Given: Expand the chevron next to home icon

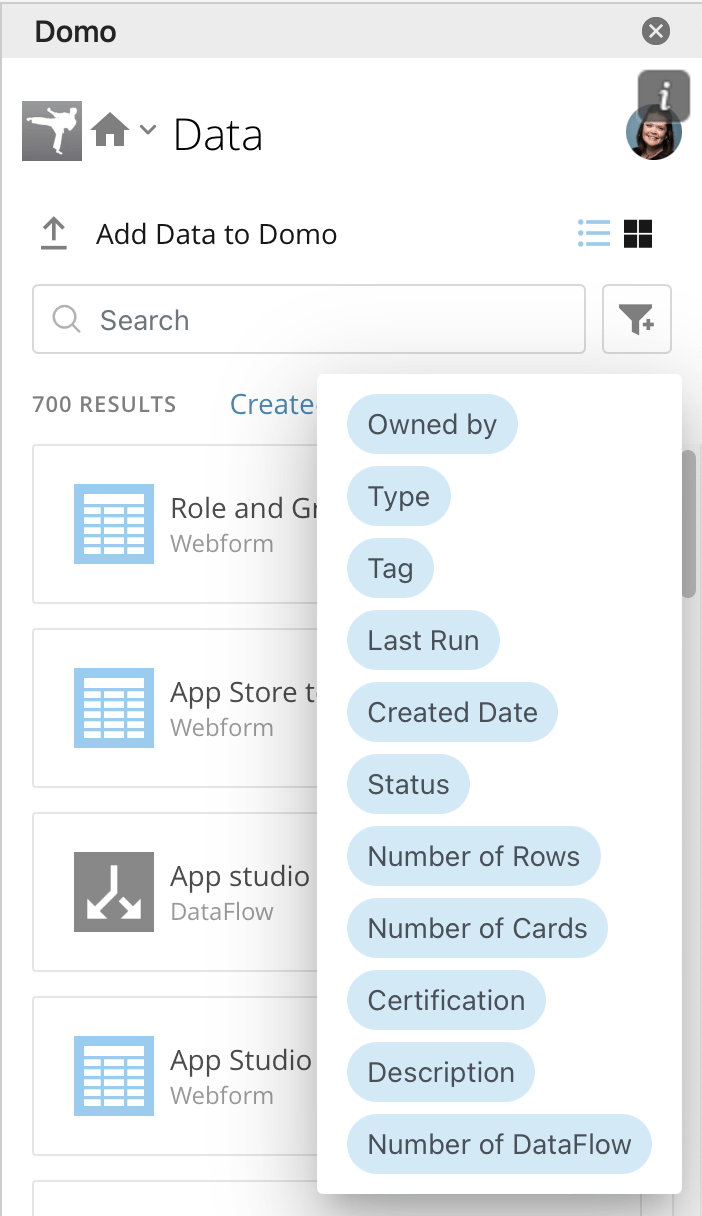Looking at the screenshot, I should pyautogui.click(x=148, y=129).
